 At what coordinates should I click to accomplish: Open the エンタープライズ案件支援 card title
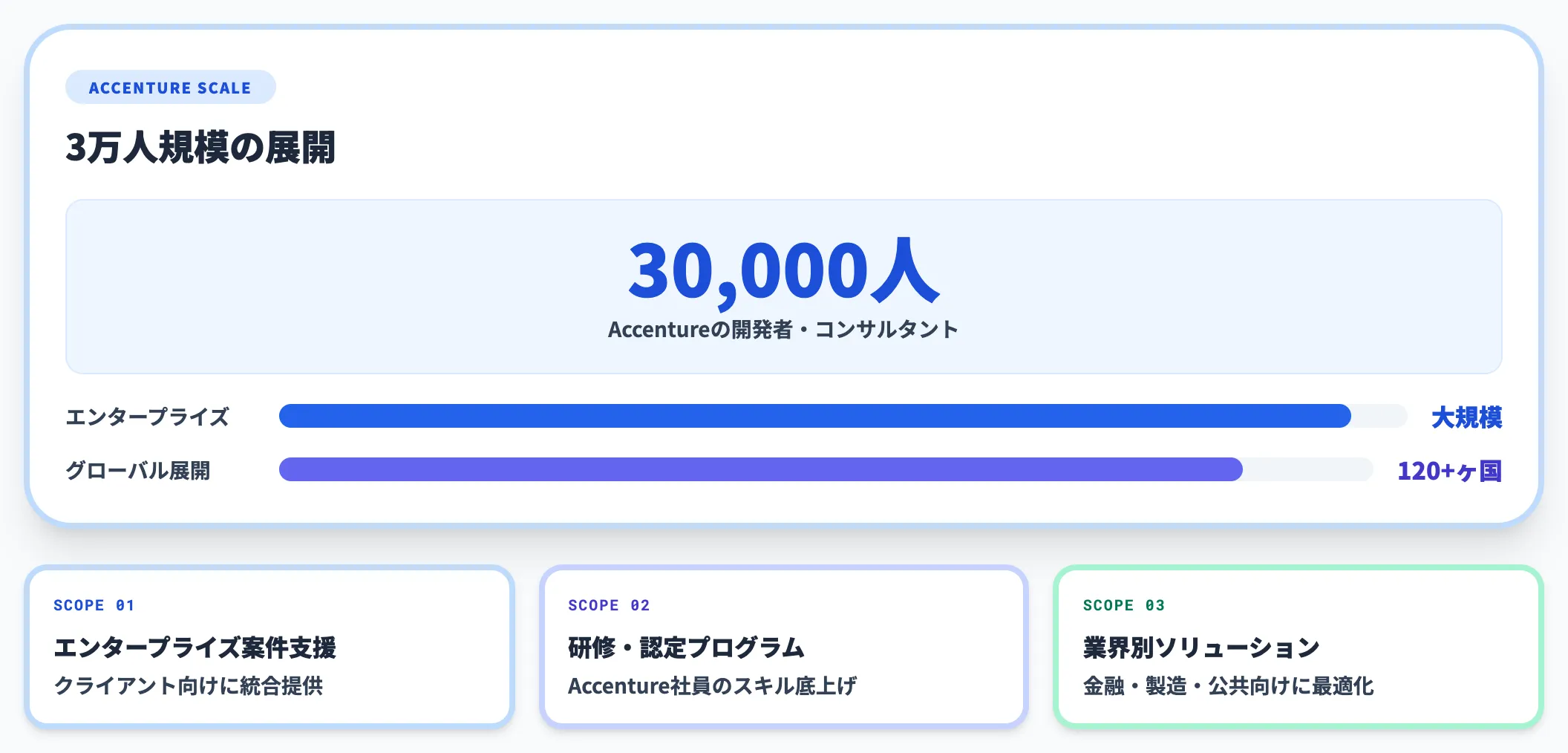click(x=195, y=648)
